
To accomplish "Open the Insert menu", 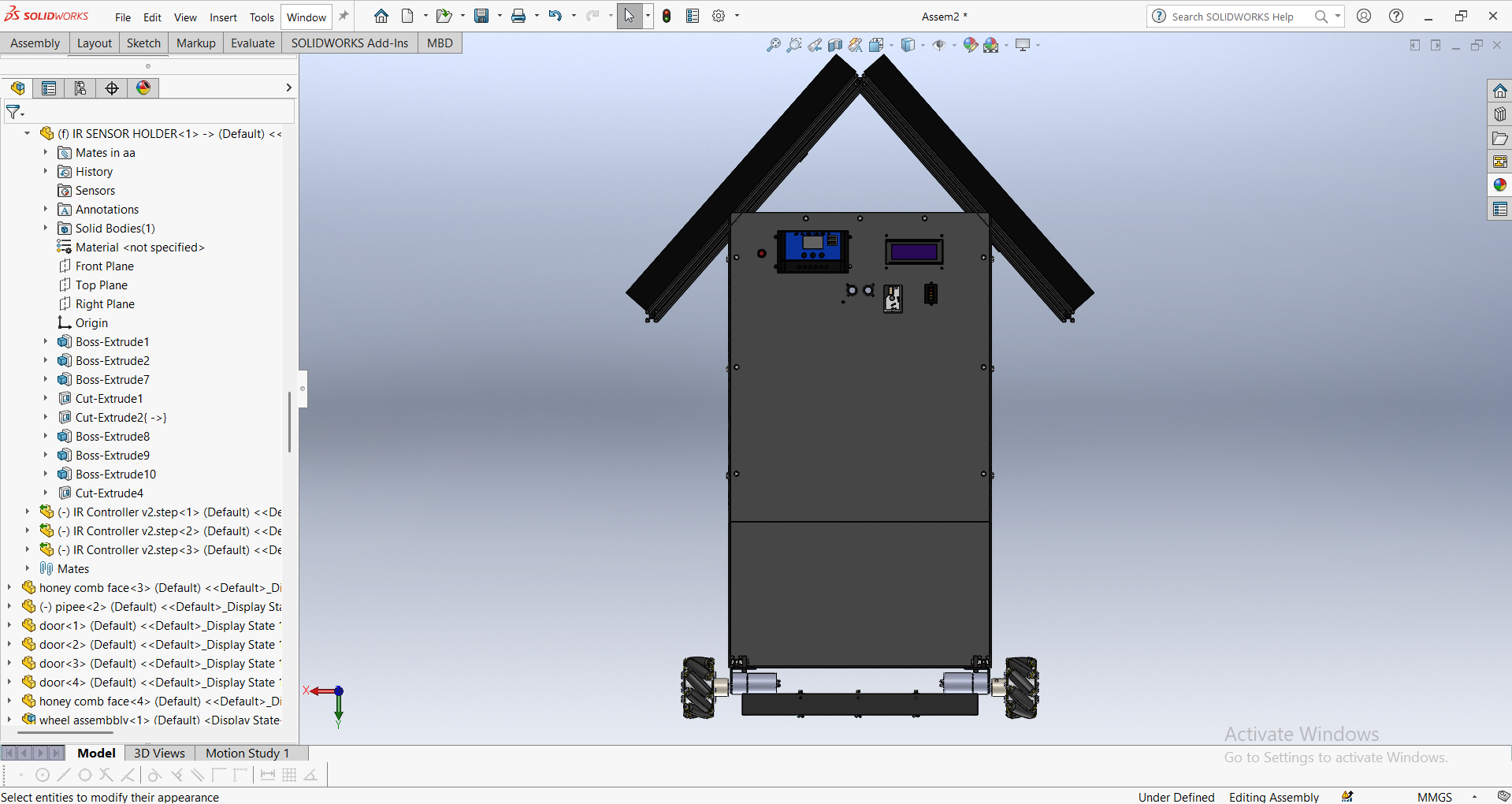I will [x=223, y=17].
